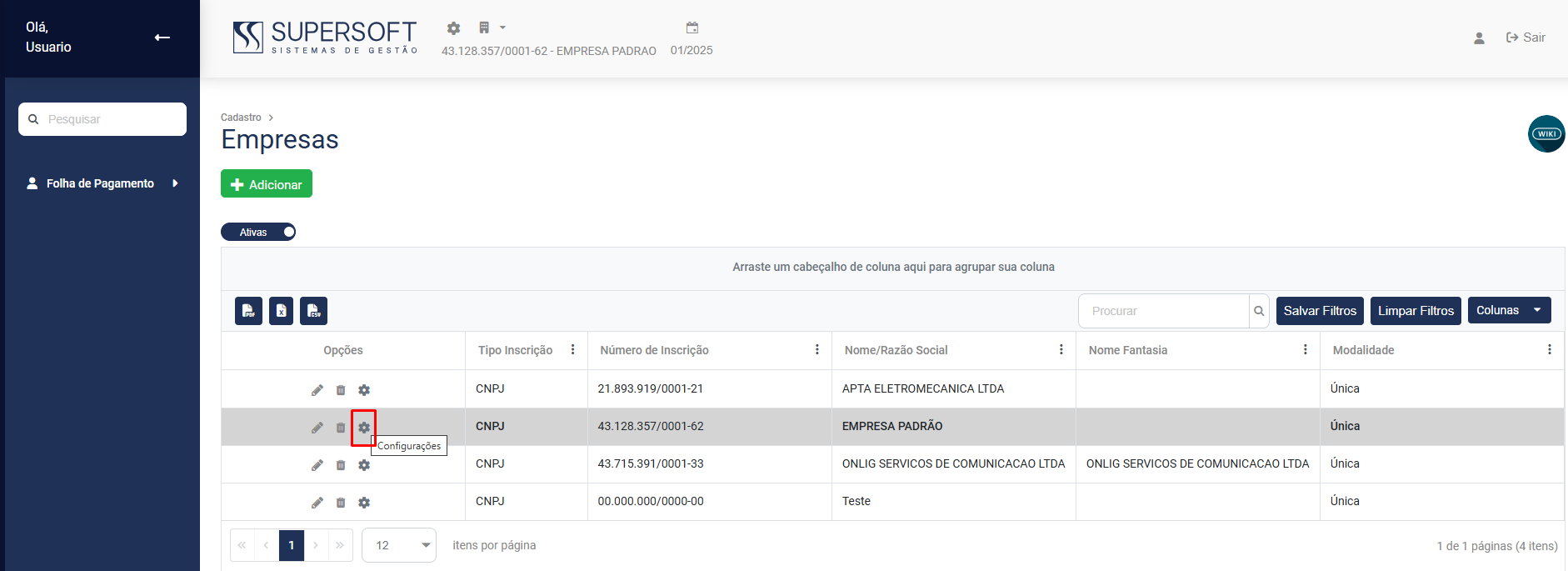Open the Wiki help icon
The width and height of the screenshot is (1568, 571).
point(1546,133)
